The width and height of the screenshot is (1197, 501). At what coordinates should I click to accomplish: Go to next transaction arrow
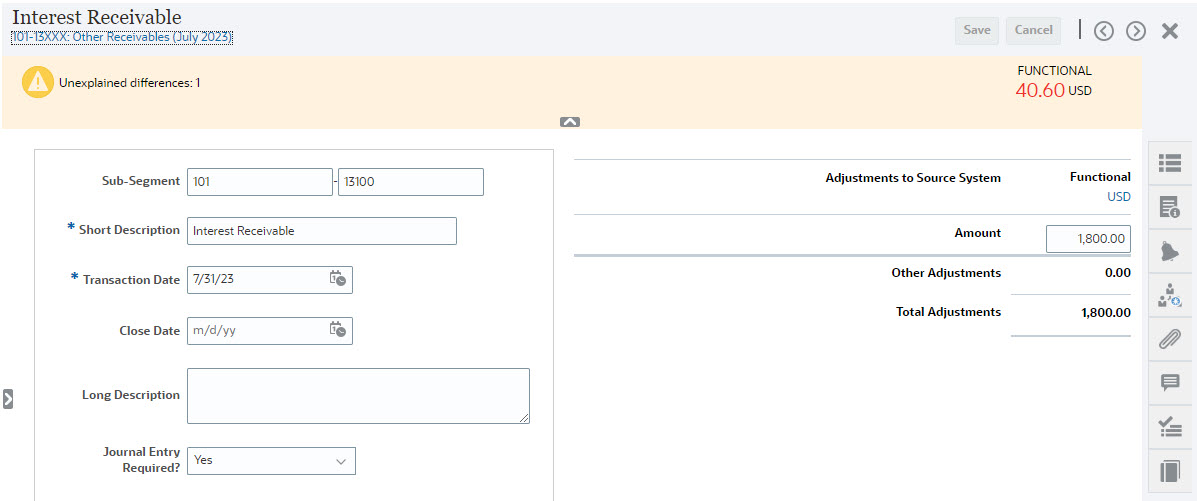(x=1136, y=31)
